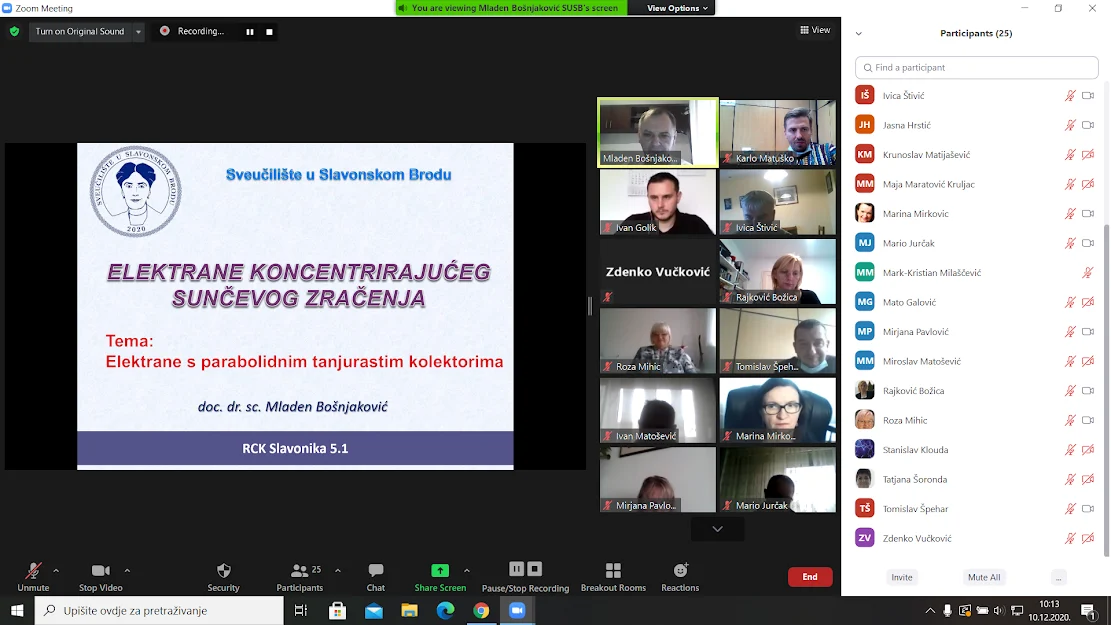Open the Mail app in the taskbar

click(373, 610)
